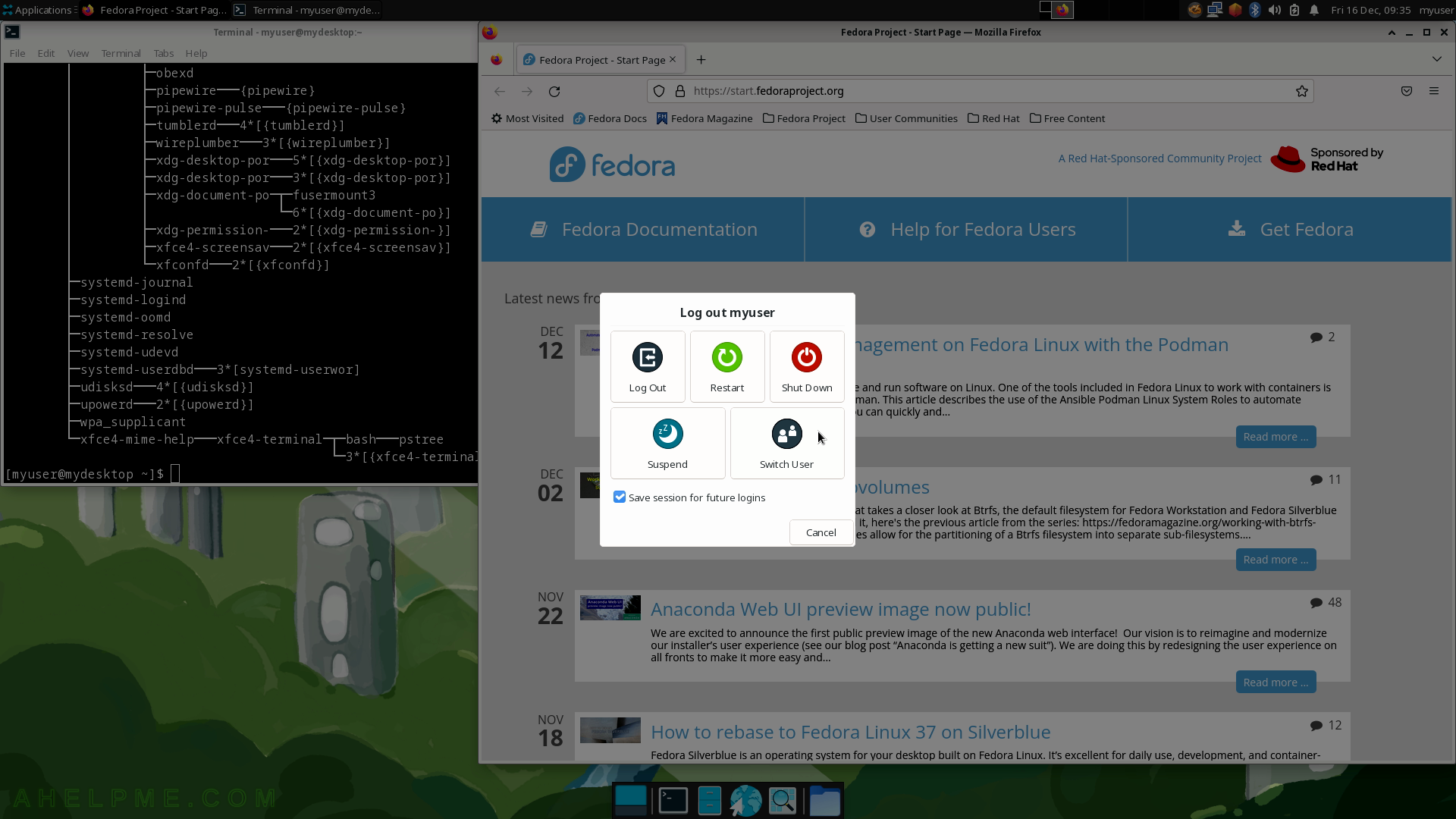1456x819 pixels.
Task: Choose Suspend in the logout dialog
Action: [x=667, y=444]
